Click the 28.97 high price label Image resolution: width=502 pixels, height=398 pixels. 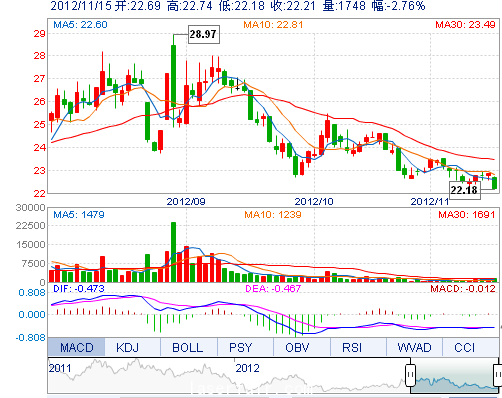tap(204, 34)
